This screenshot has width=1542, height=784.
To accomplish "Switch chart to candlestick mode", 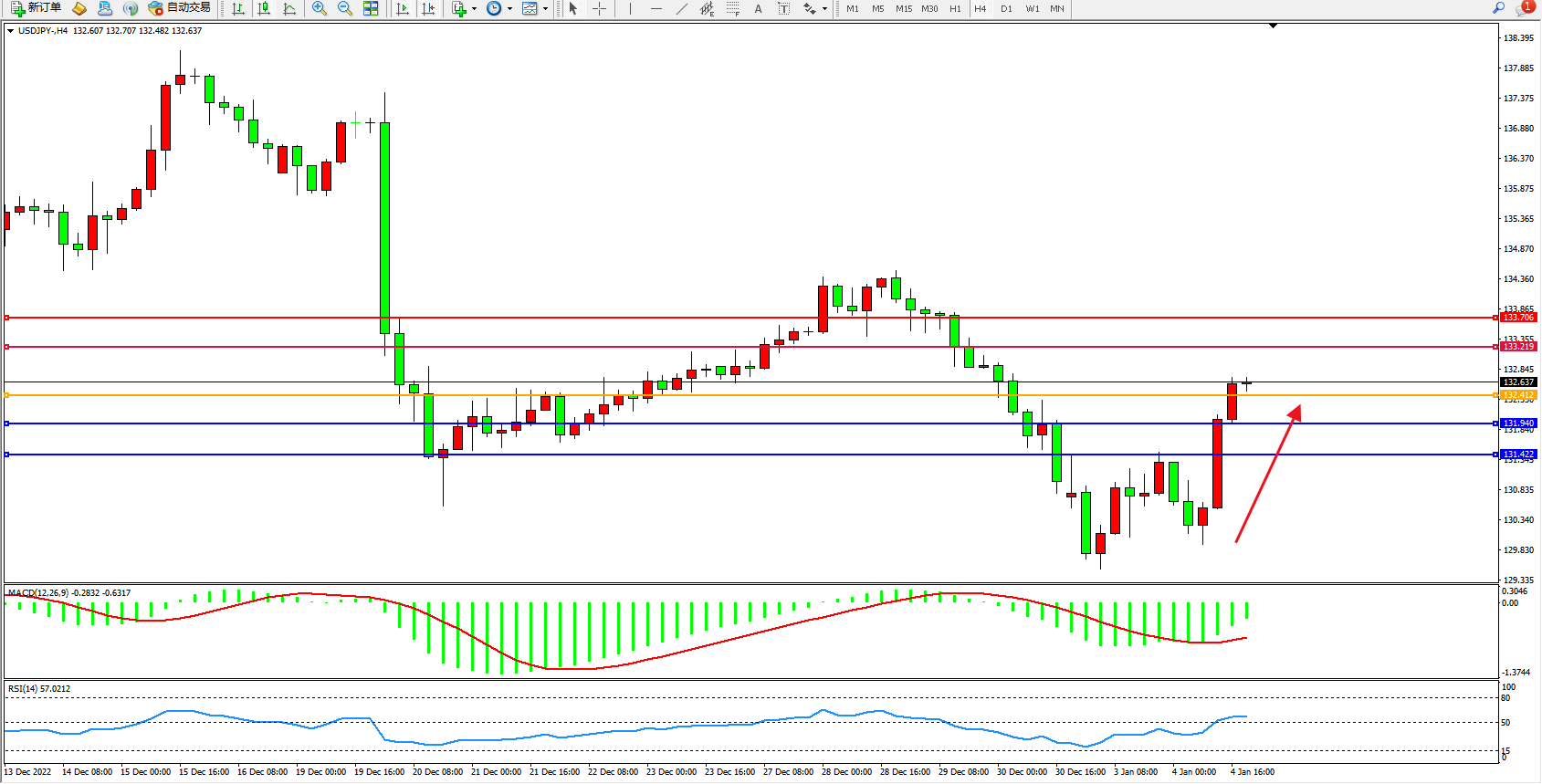I will click(x=264, y=8).
